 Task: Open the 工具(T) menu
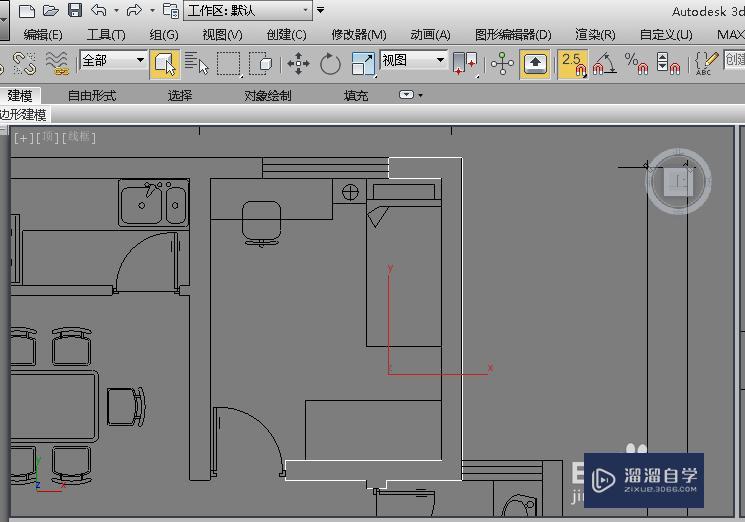coord(106,35)
